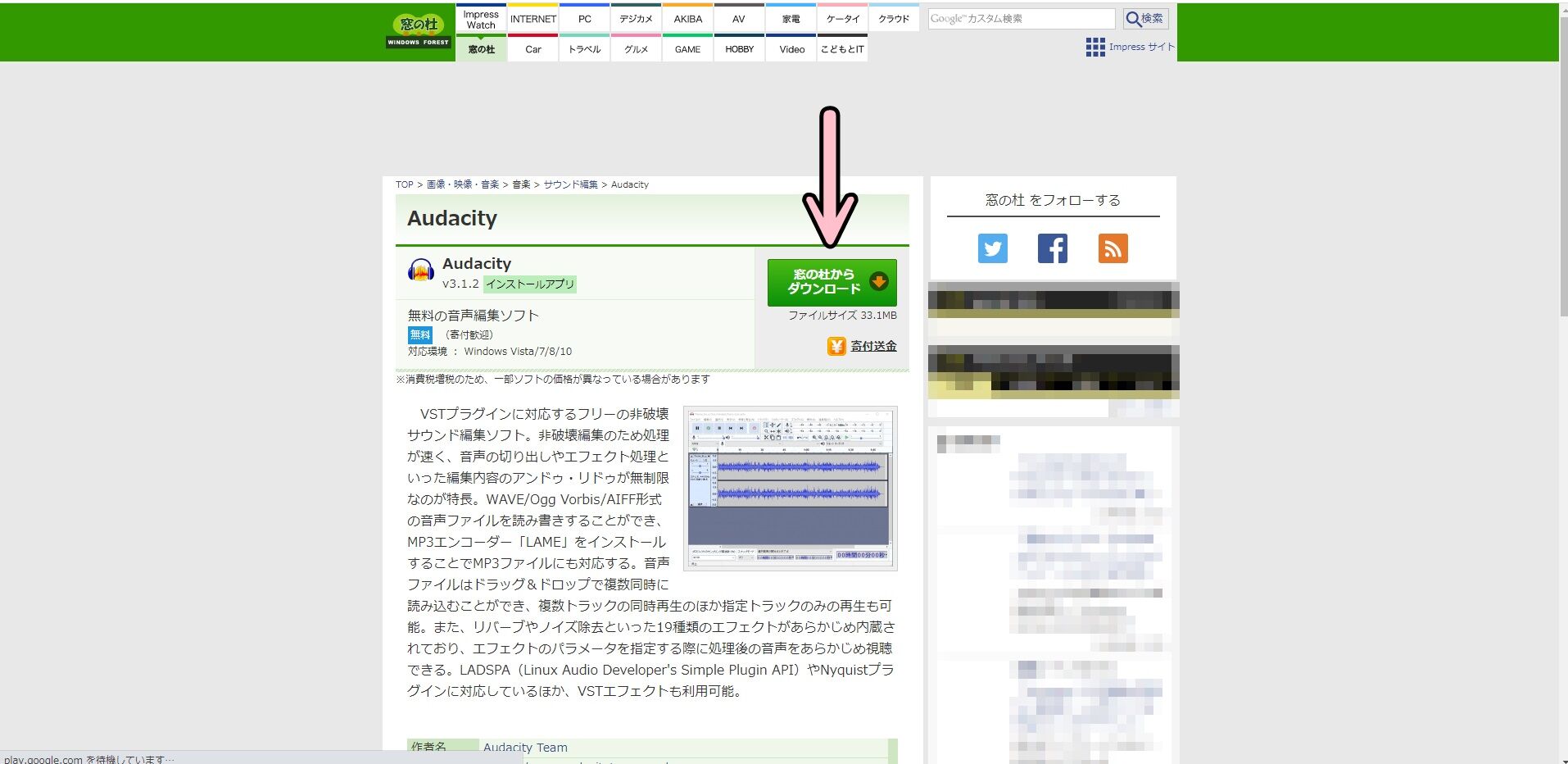Click the Audacity headphone app icon

[421, 270]
